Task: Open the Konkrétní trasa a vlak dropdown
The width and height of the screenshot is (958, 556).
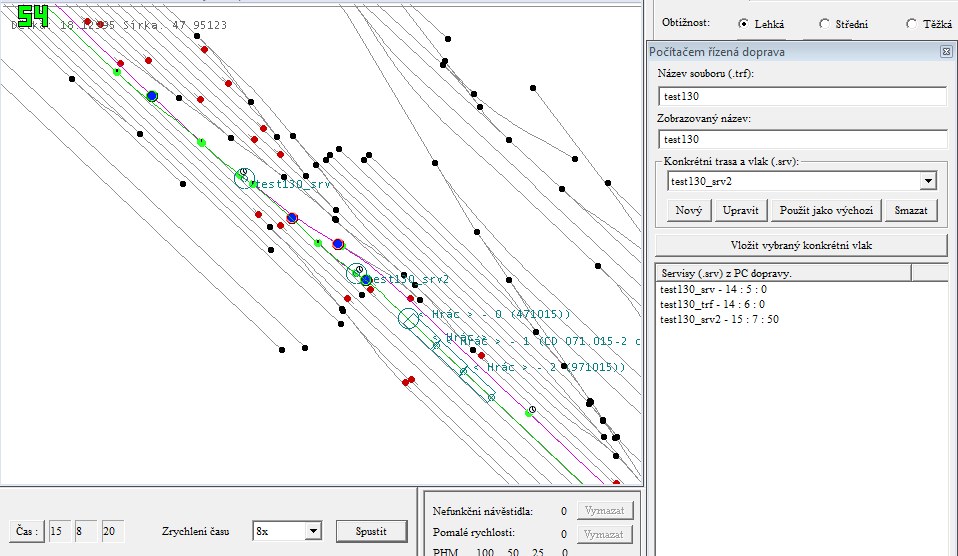Action: click(x=928, y=181)
